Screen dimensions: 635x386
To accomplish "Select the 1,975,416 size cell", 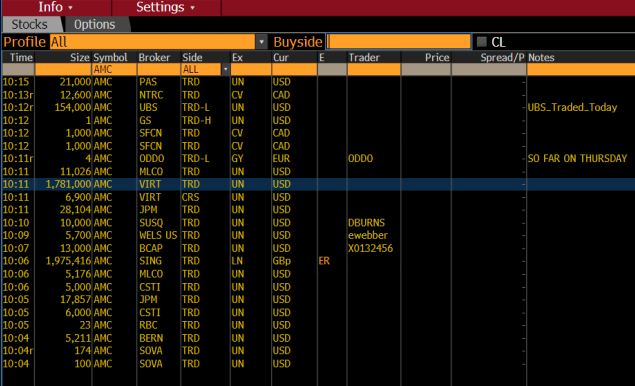I will coord(68,261).
